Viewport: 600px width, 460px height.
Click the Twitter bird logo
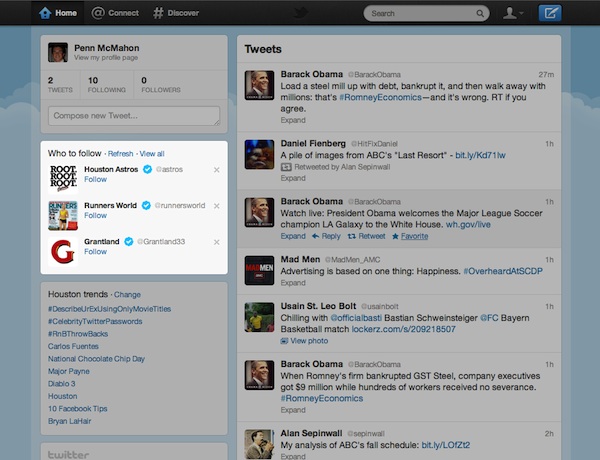click(300, 13)
